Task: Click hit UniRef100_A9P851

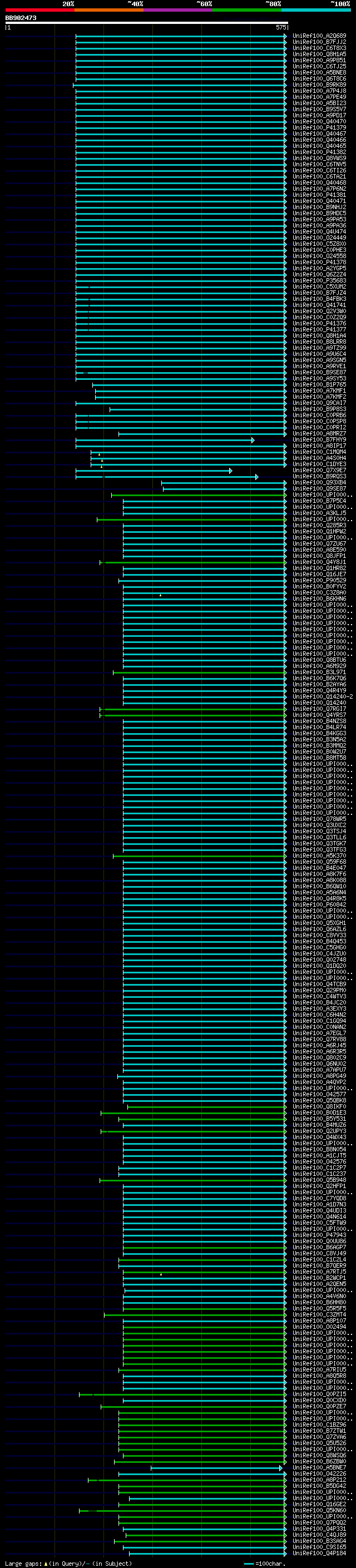Action: click(x=319, y=60)
